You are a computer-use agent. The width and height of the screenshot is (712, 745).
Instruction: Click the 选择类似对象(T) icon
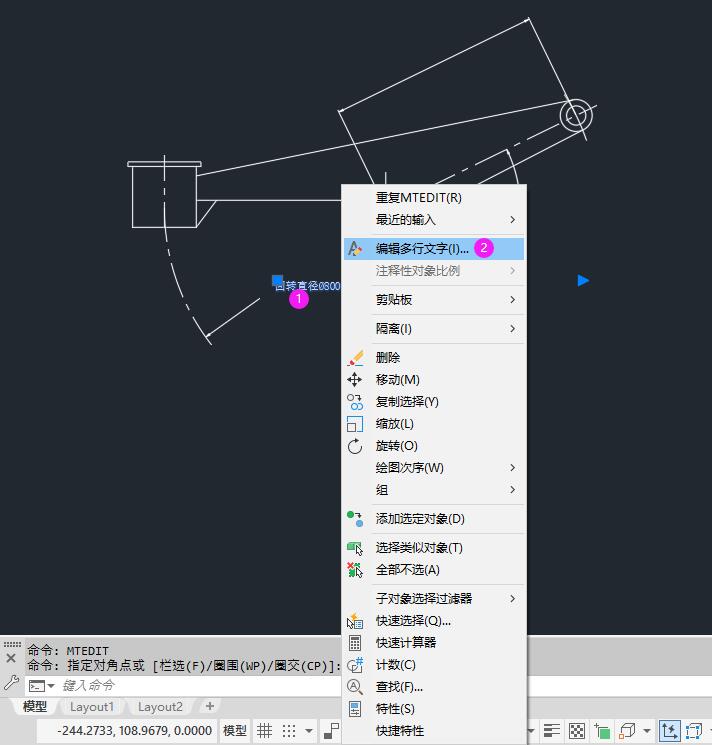[x=355, y=548]
